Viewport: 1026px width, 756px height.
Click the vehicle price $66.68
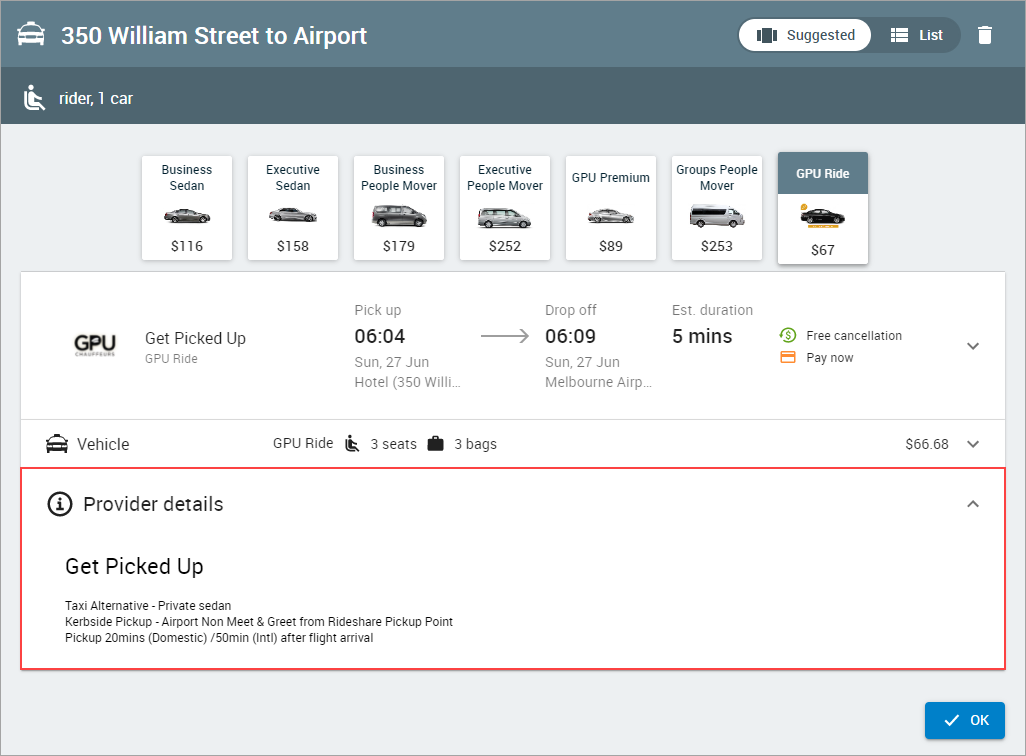click(927, 444)
